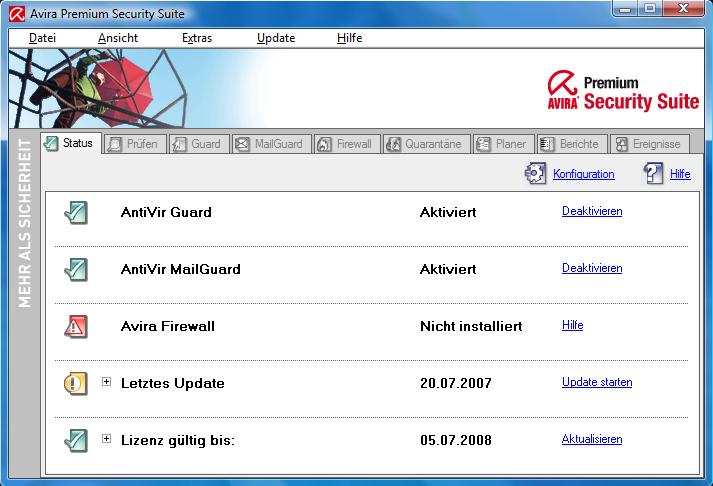Click the Avira Premium Security Suite logo

(x=623, y=90)
